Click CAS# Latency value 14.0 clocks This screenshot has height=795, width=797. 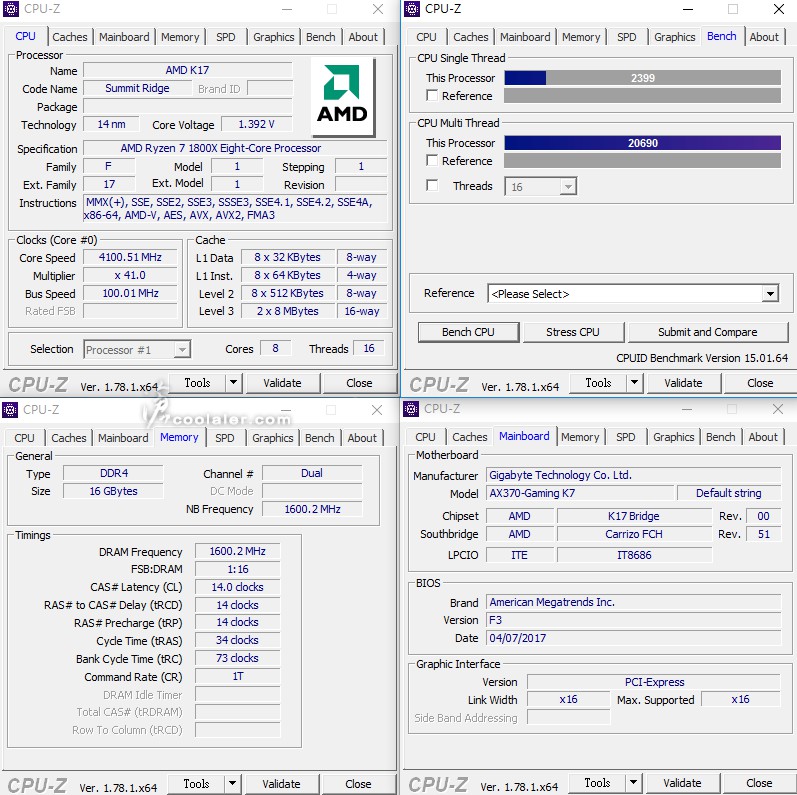click(x=237, y=587)
